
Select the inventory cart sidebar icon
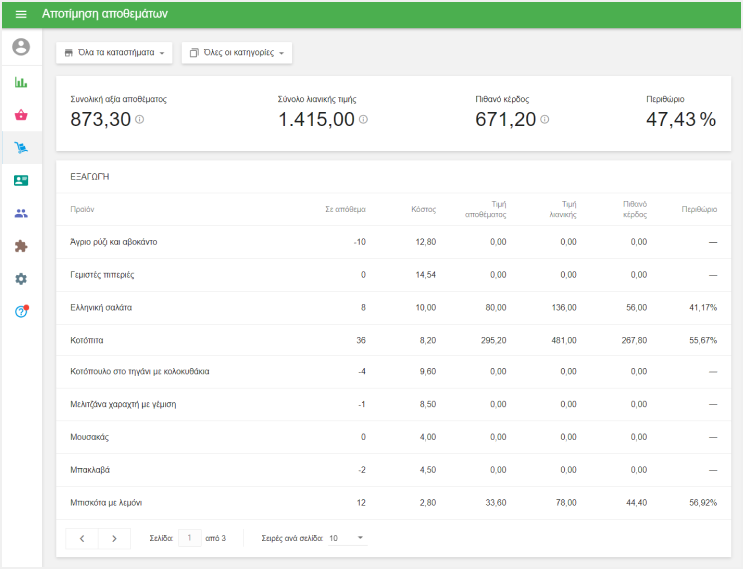point(21,148)
